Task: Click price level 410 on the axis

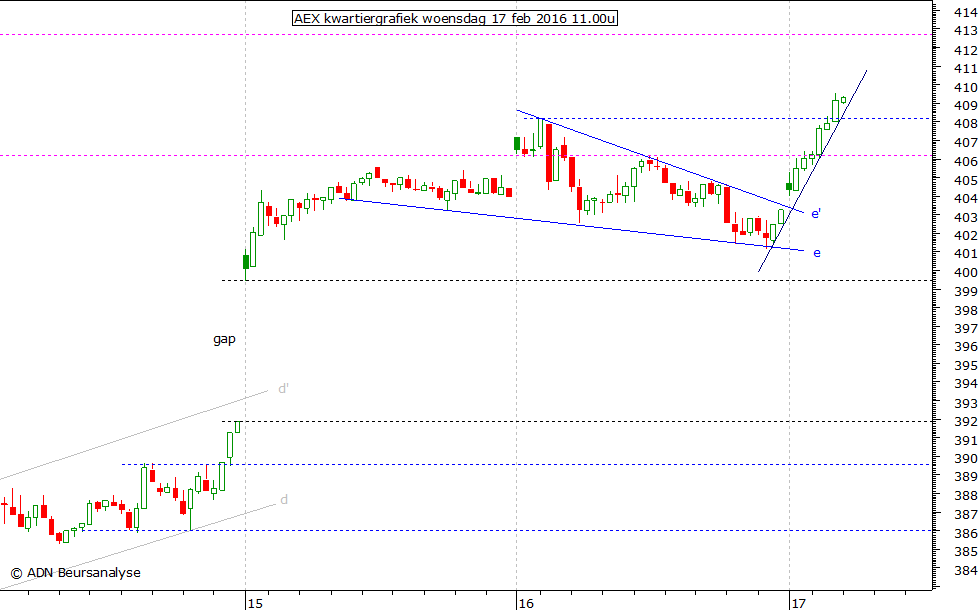Action: click(966, 88)
